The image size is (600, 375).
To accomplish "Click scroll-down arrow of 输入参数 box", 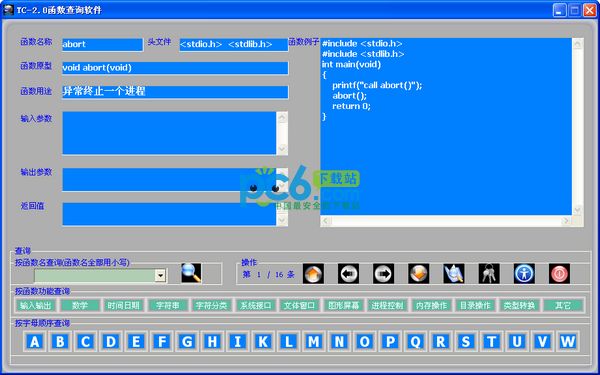I will click(x=282, y=149).
